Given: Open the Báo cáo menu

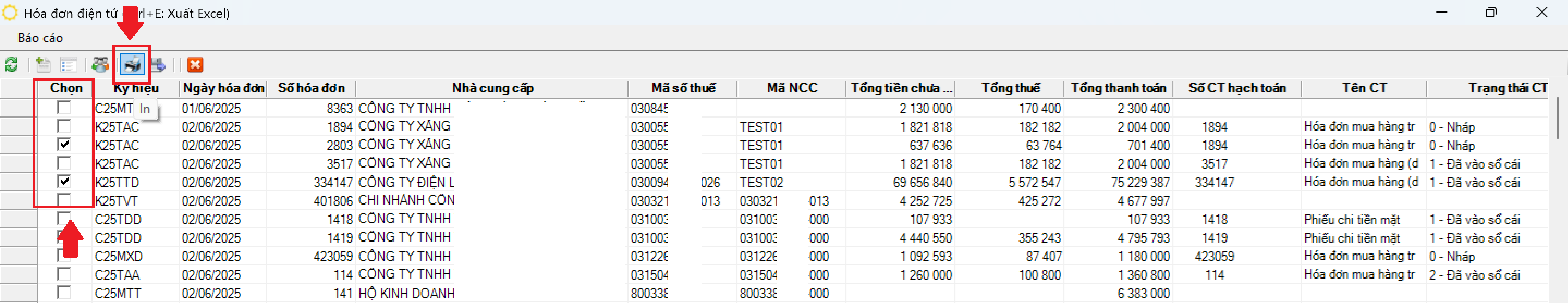Looking at the screenshot, I should click(x=40, y=38).
